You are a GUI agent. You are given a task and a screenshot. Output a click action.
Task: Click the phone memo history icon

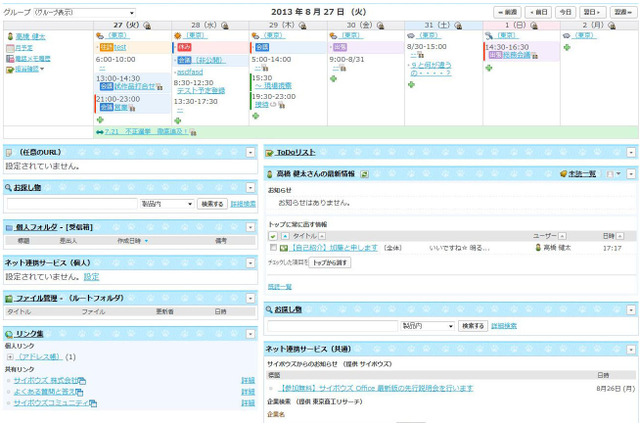click(x=10, y=59)
